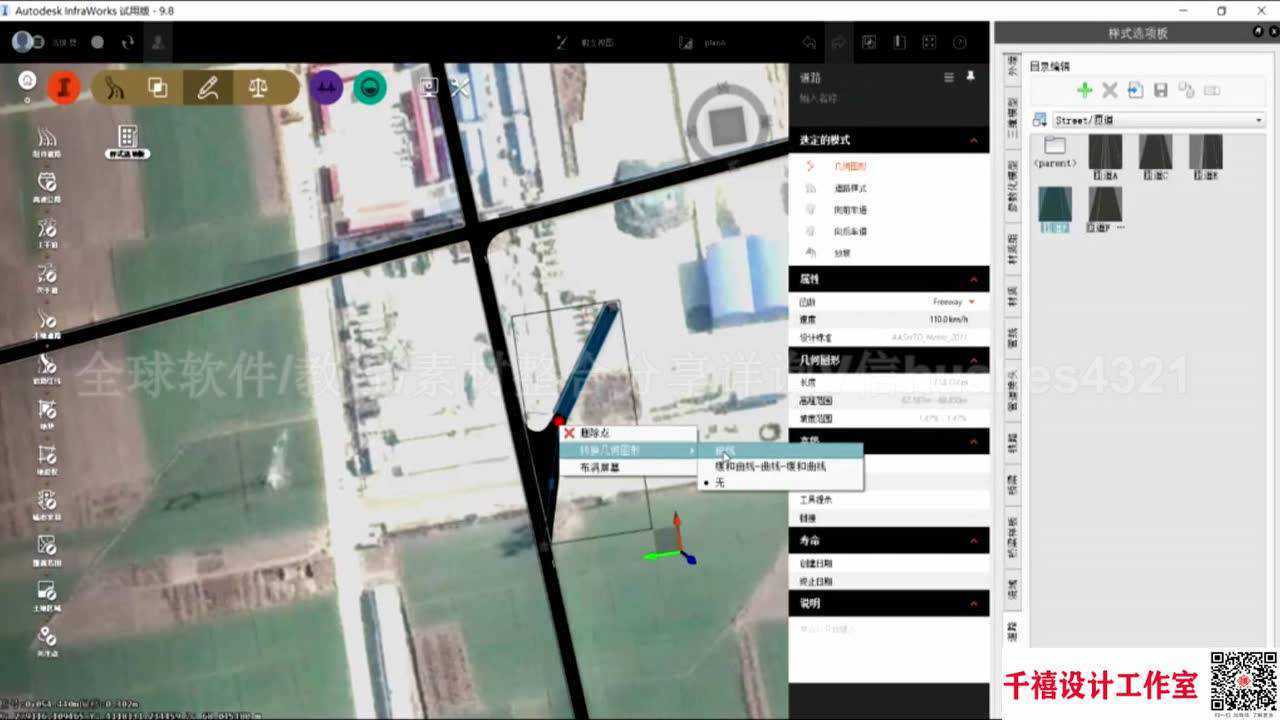Select the highlighted teal road style thumbnail
Screen dimensions: 1280x720
(1055, 208)
